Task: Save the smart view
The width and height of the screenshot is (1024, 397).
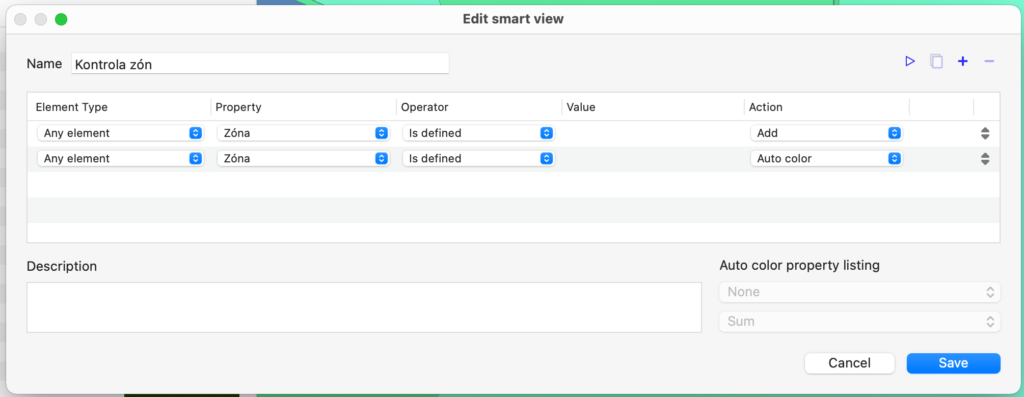Action: click(x=953, y=363)
